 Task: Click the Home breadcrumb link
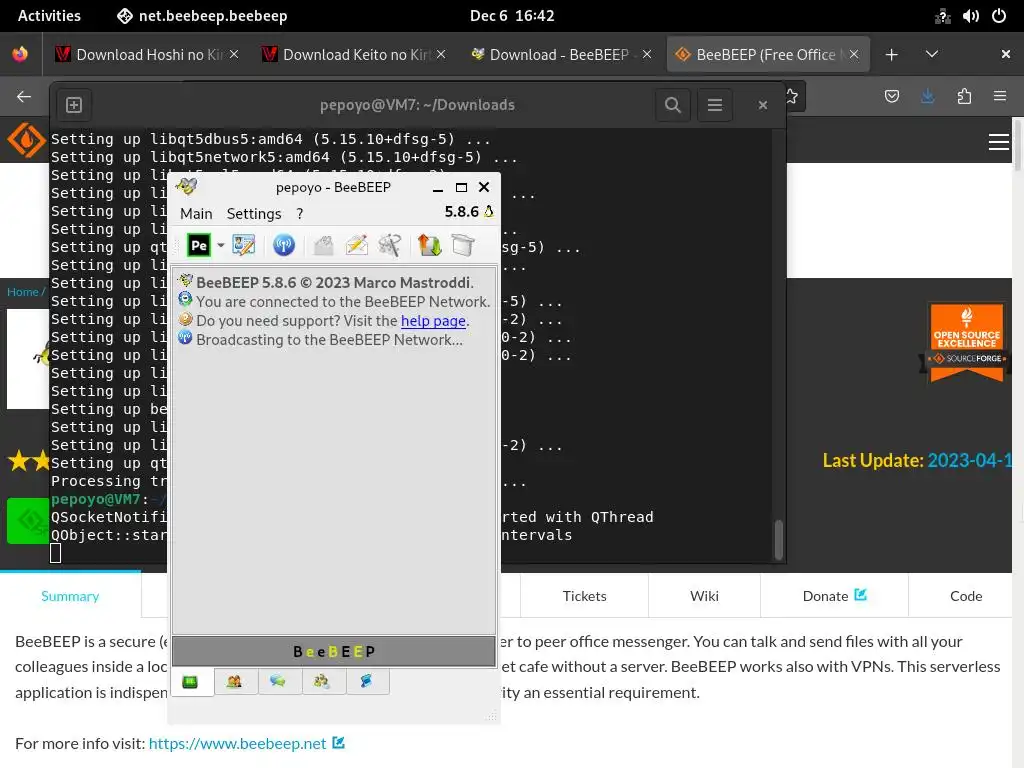pos(23,292)
